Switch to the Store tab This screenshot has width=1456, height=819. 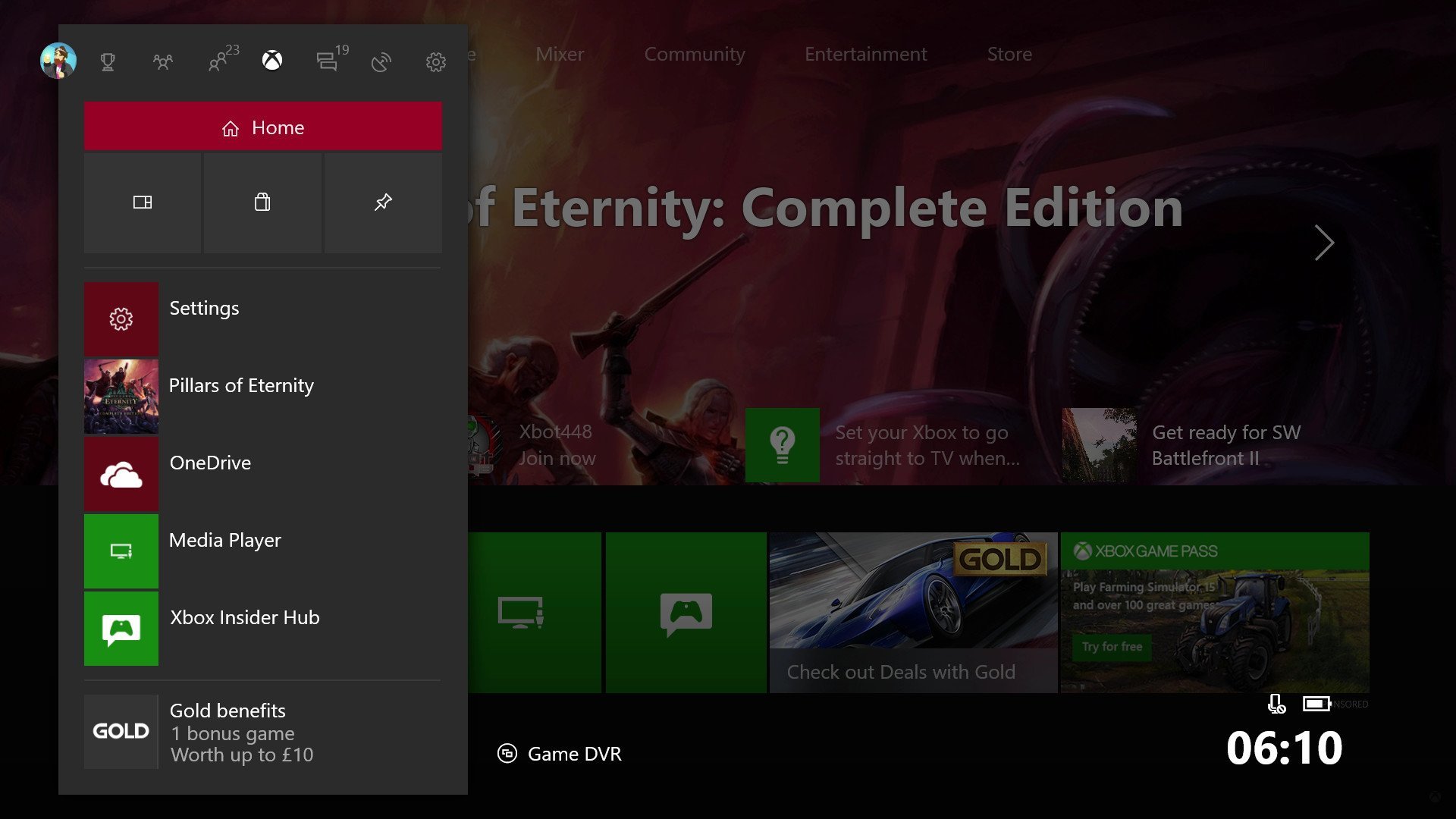(1009, 54)
